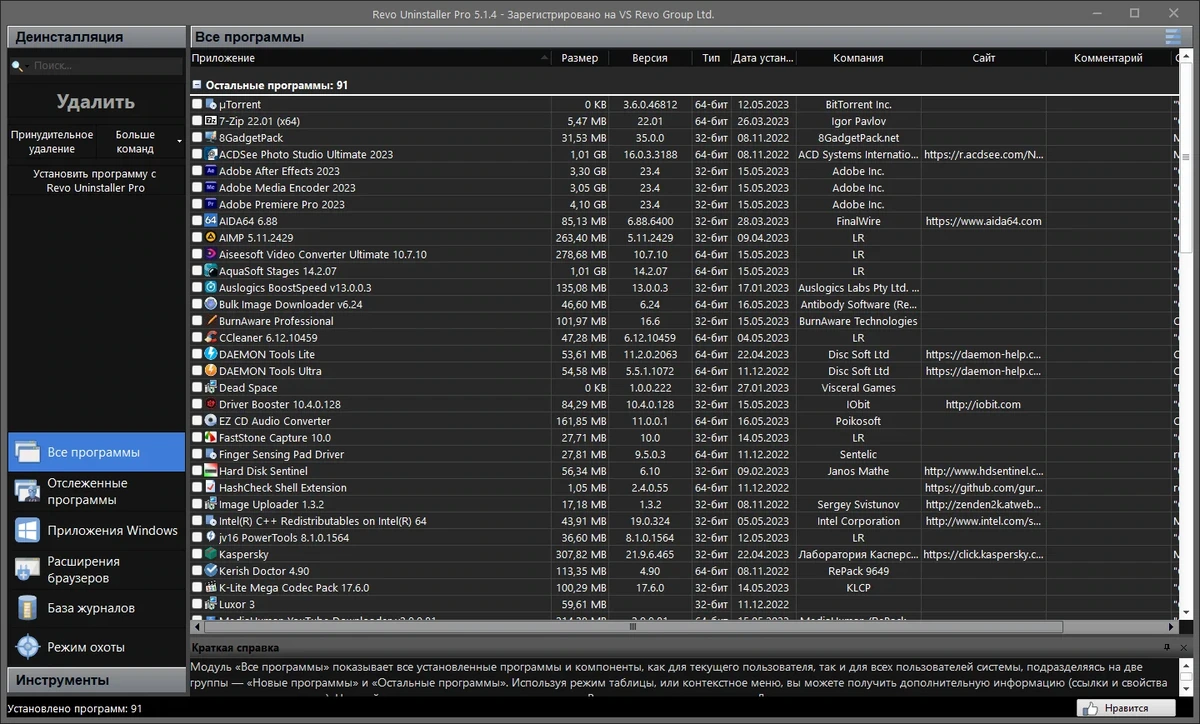1200x724 pixels.
Task: Click the DAEMON Tools Ultra icon
Action: 211,371
